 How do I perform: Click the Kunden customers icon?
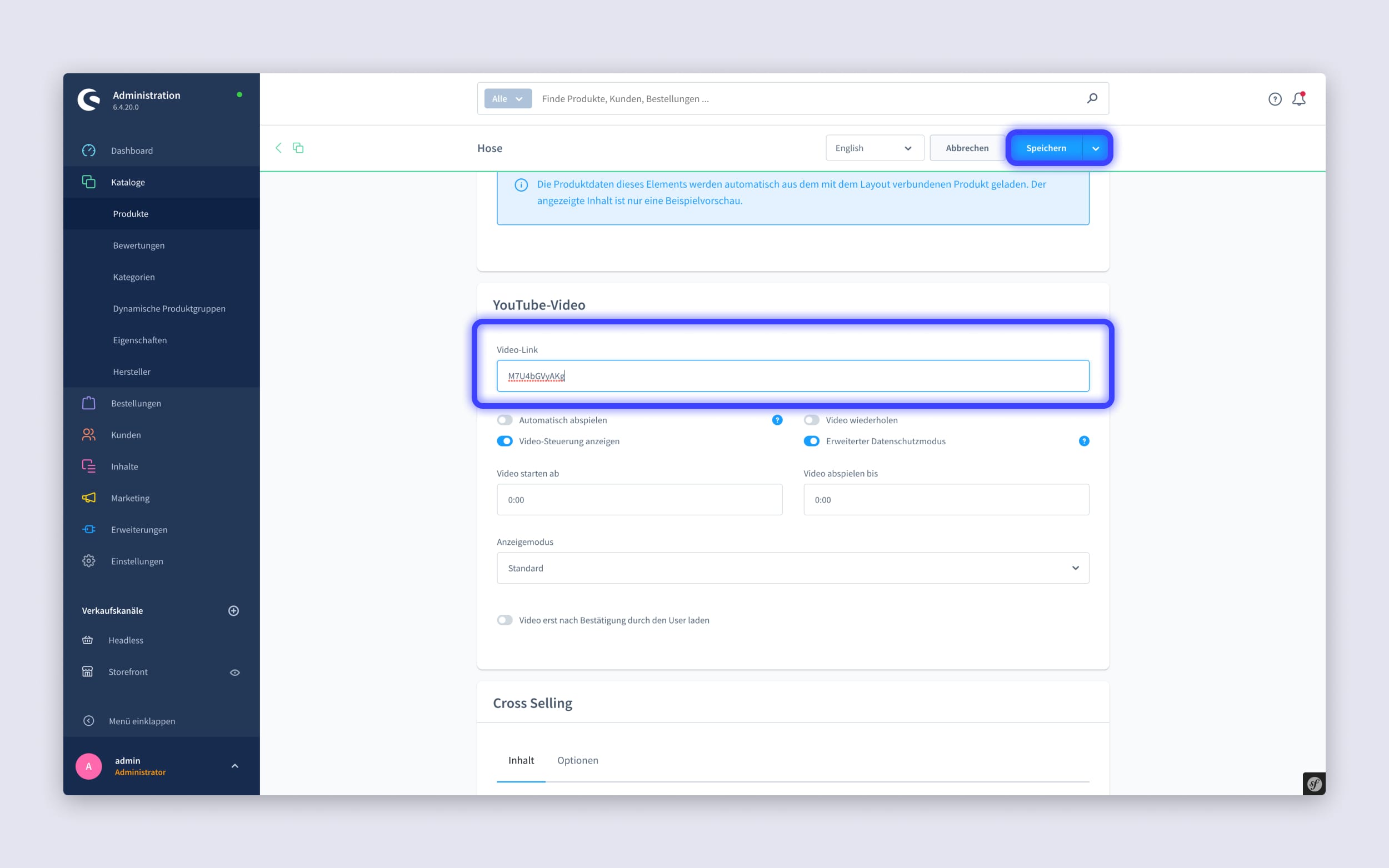[89, 434]
